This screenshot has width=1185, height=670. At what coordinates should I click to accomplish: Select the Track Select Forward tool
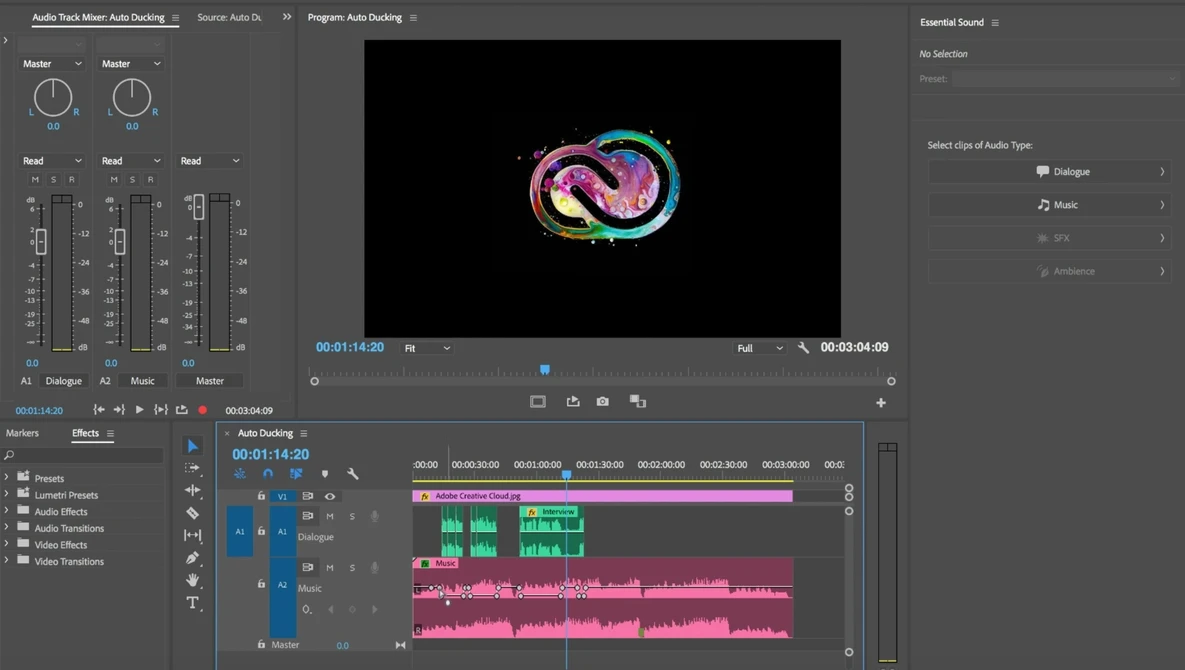[193, 468]
